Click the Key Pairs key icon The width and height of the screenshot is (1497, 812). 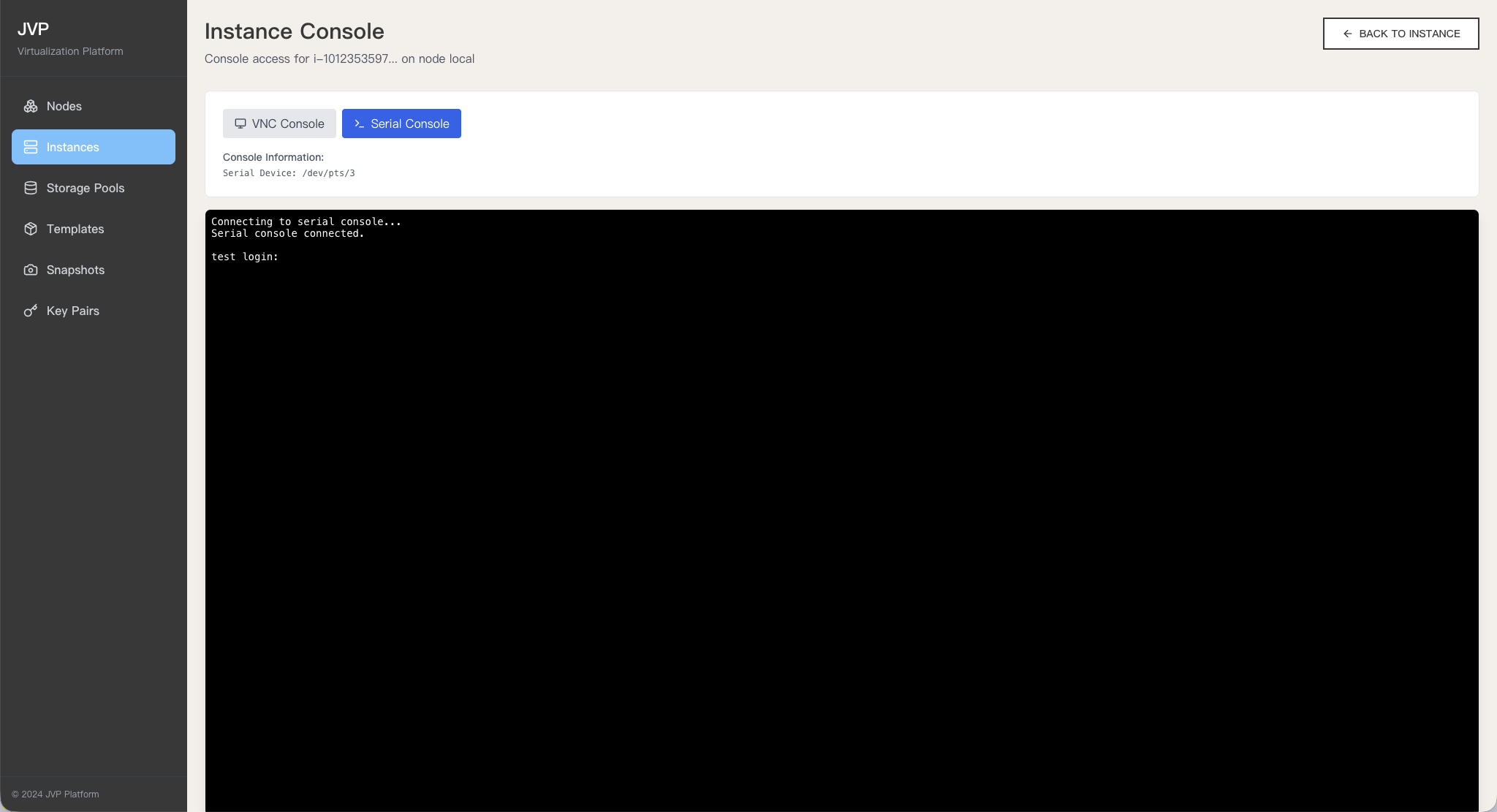pyautogui.click(x=31, y=311)
